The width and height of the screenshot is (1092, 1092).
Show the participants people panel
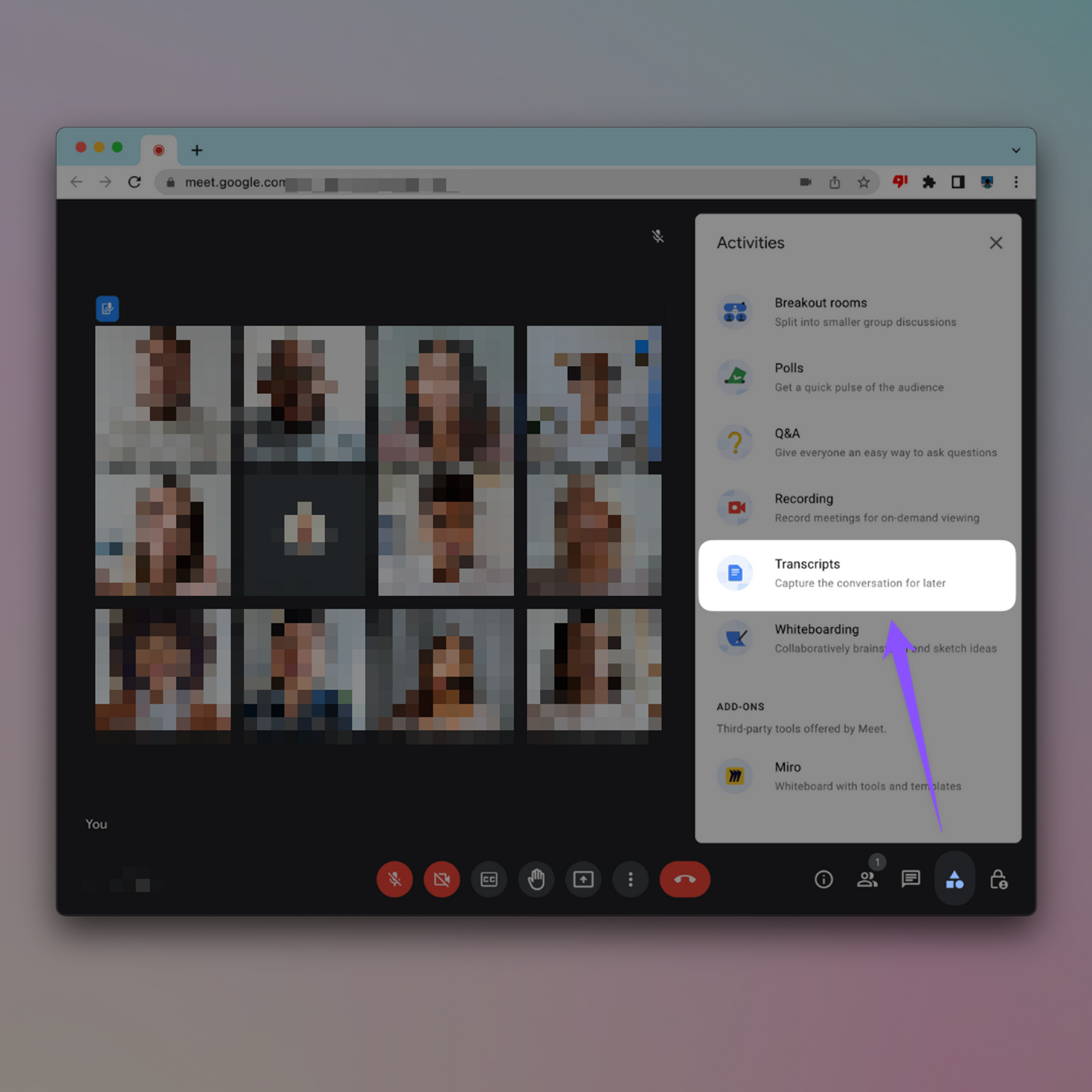867,879
